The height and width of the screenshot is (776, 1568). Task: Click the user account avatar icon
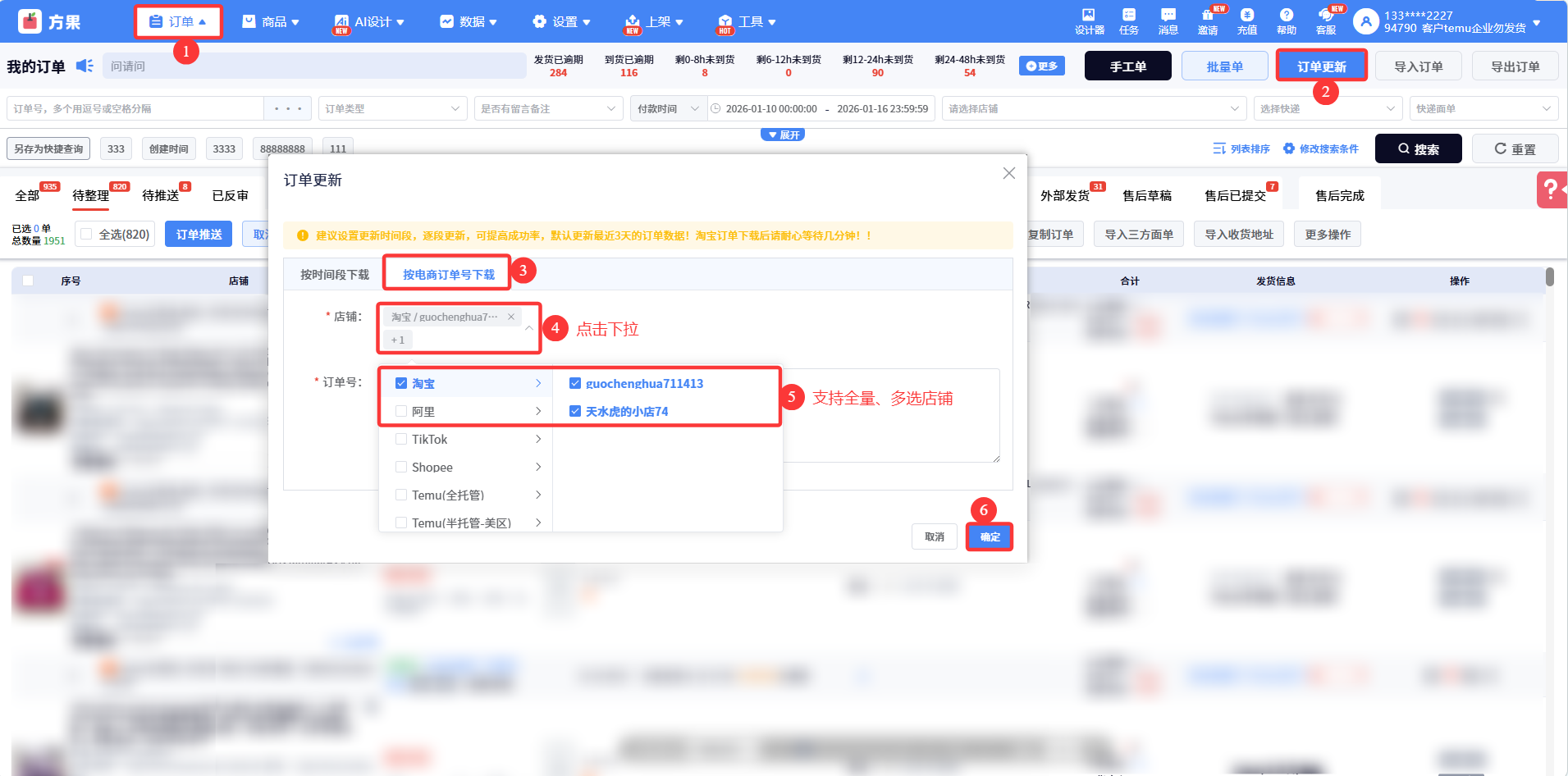coord(1365,21)
